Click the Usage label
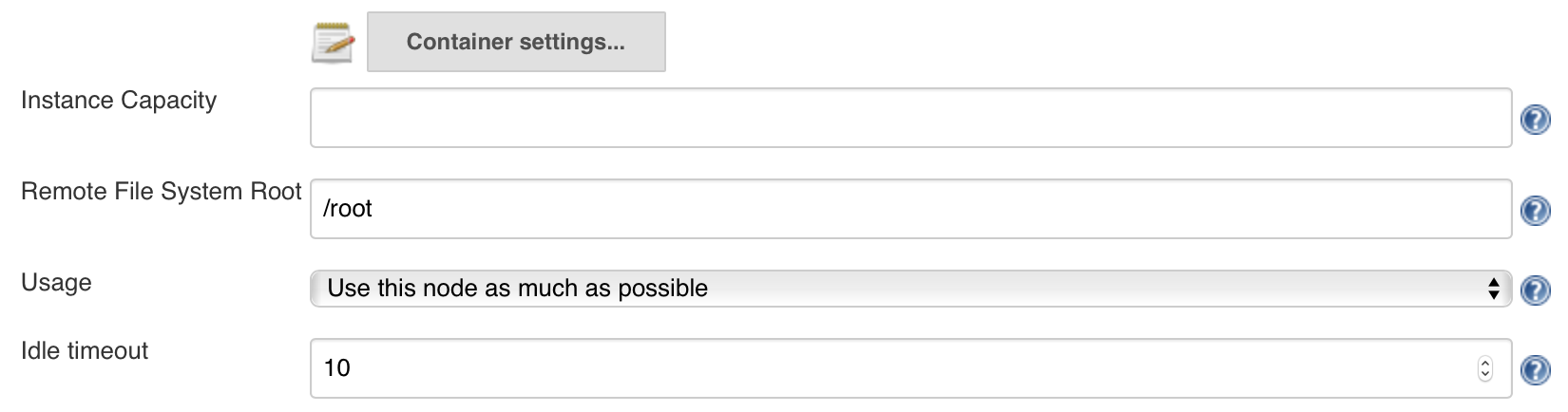 click(56, 283)
